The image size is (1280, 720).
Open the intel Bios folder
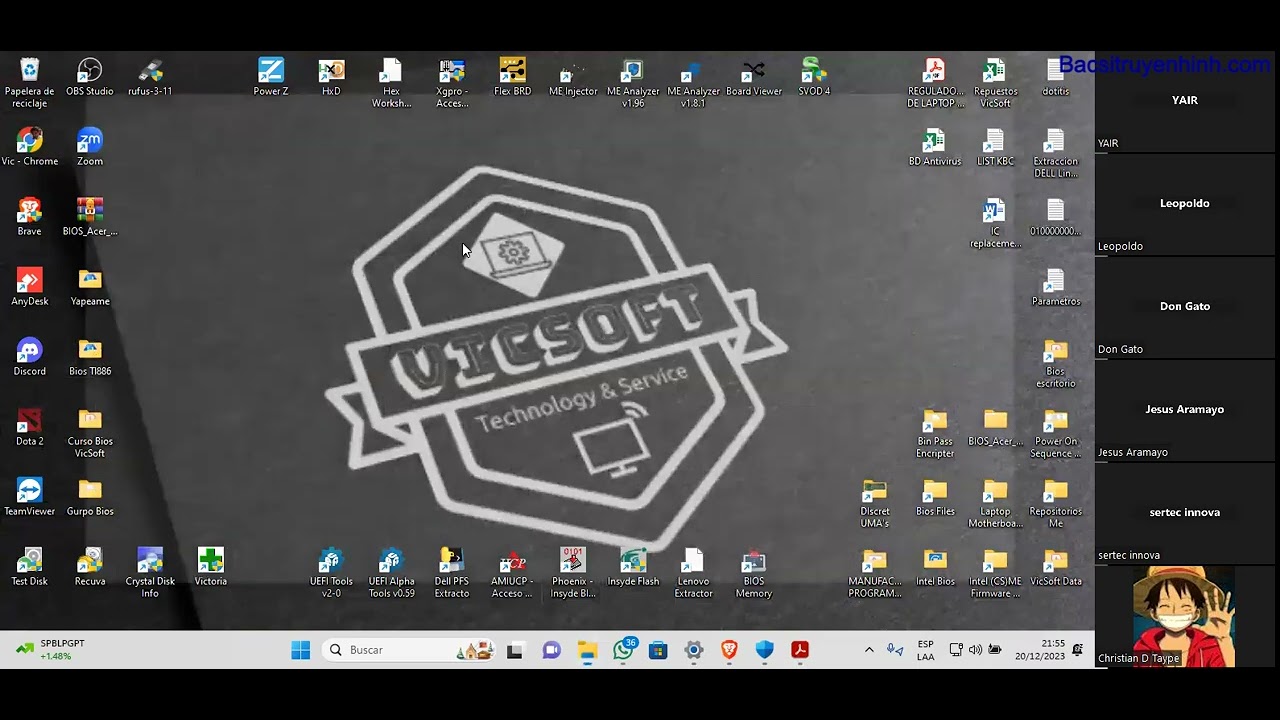935,567
